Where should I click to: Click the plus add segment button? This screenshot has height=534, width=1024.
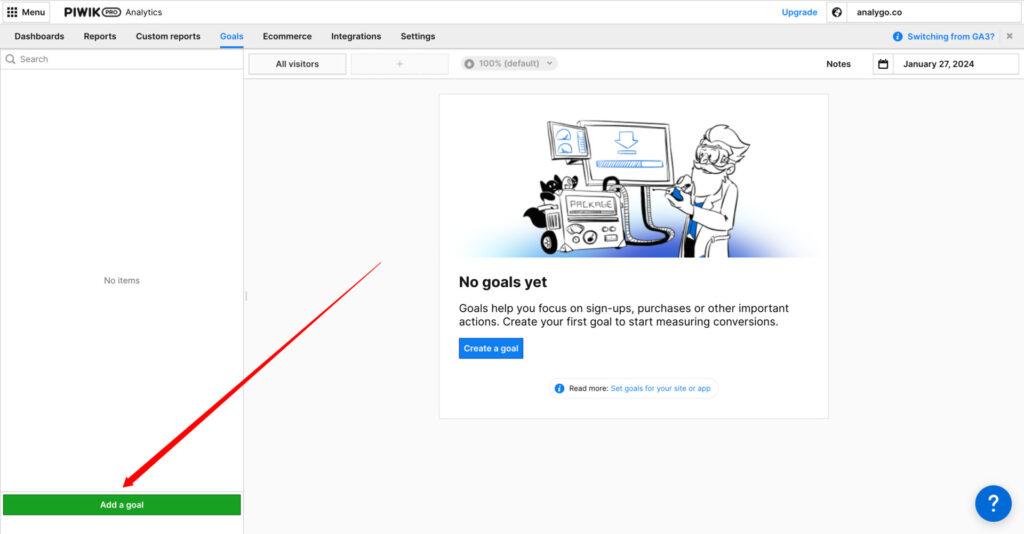click(x=399, y=64)
